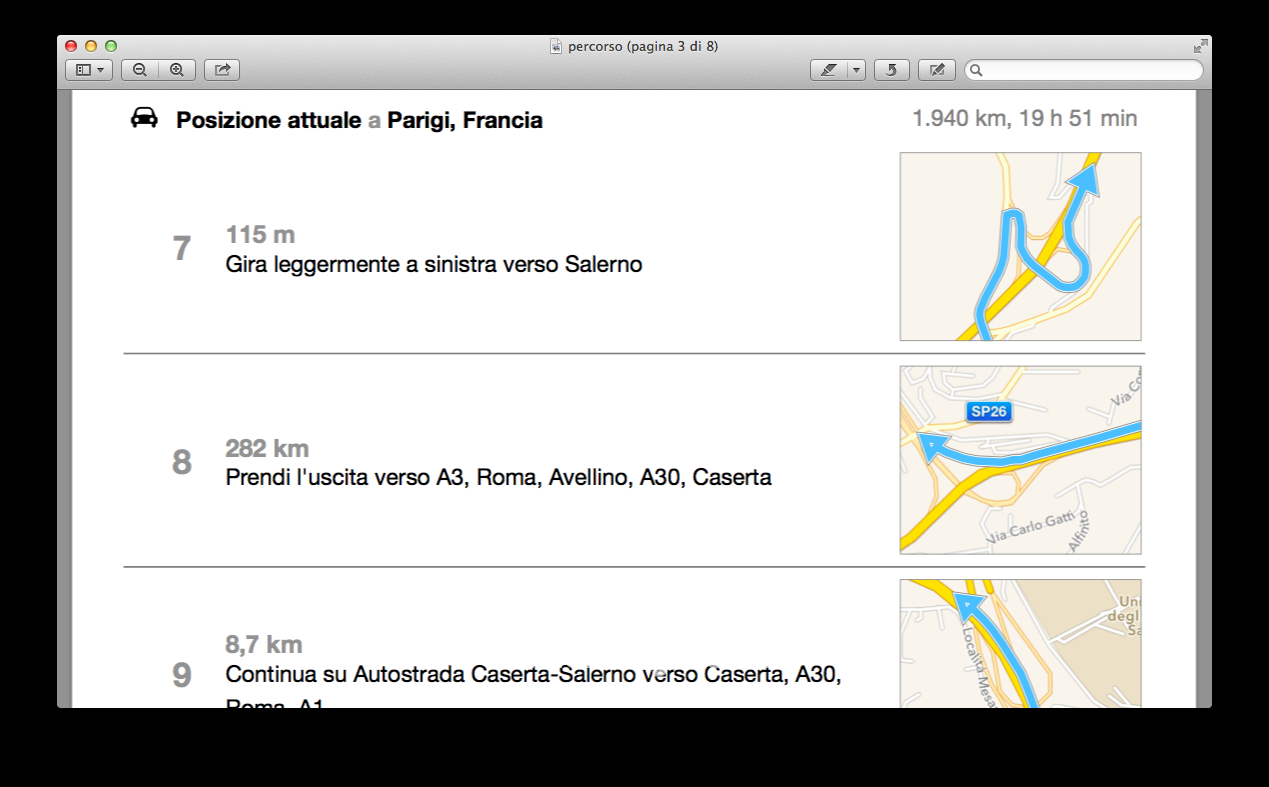Click the zoom in magnifier button
1269x787 pixels.
(x=177, y=70)
